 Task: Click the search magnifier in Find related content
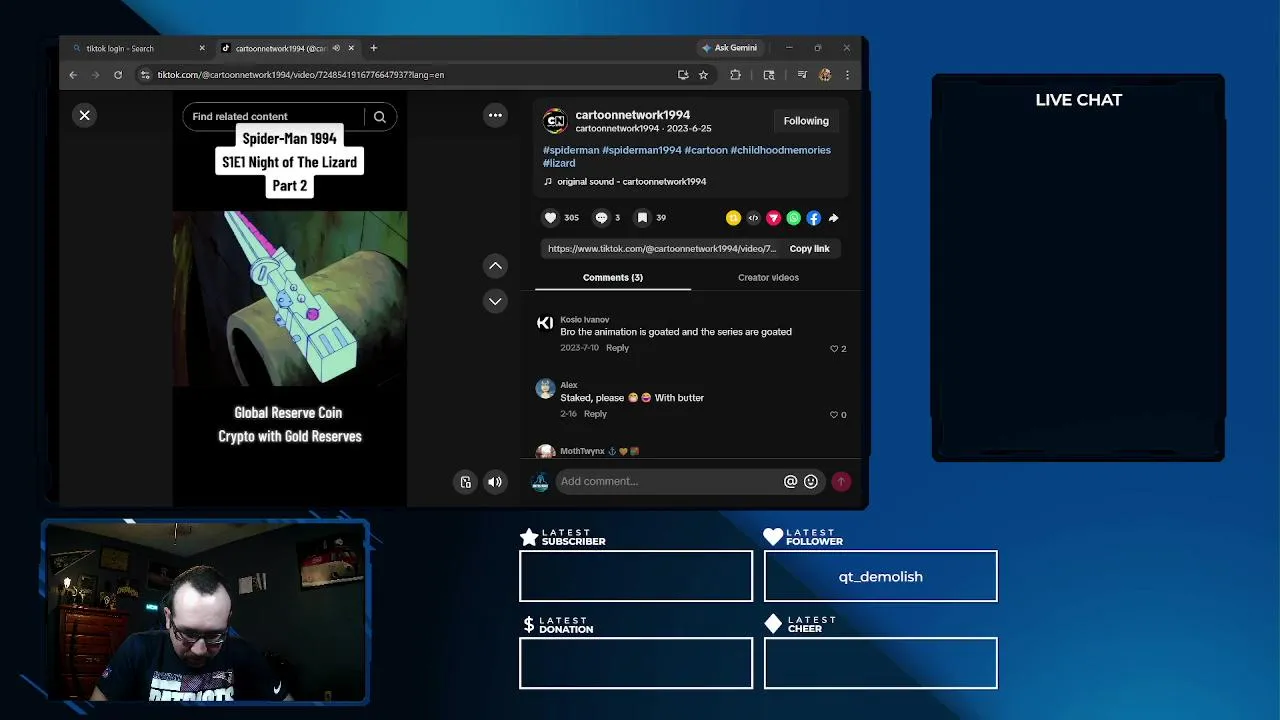(380, 117)
